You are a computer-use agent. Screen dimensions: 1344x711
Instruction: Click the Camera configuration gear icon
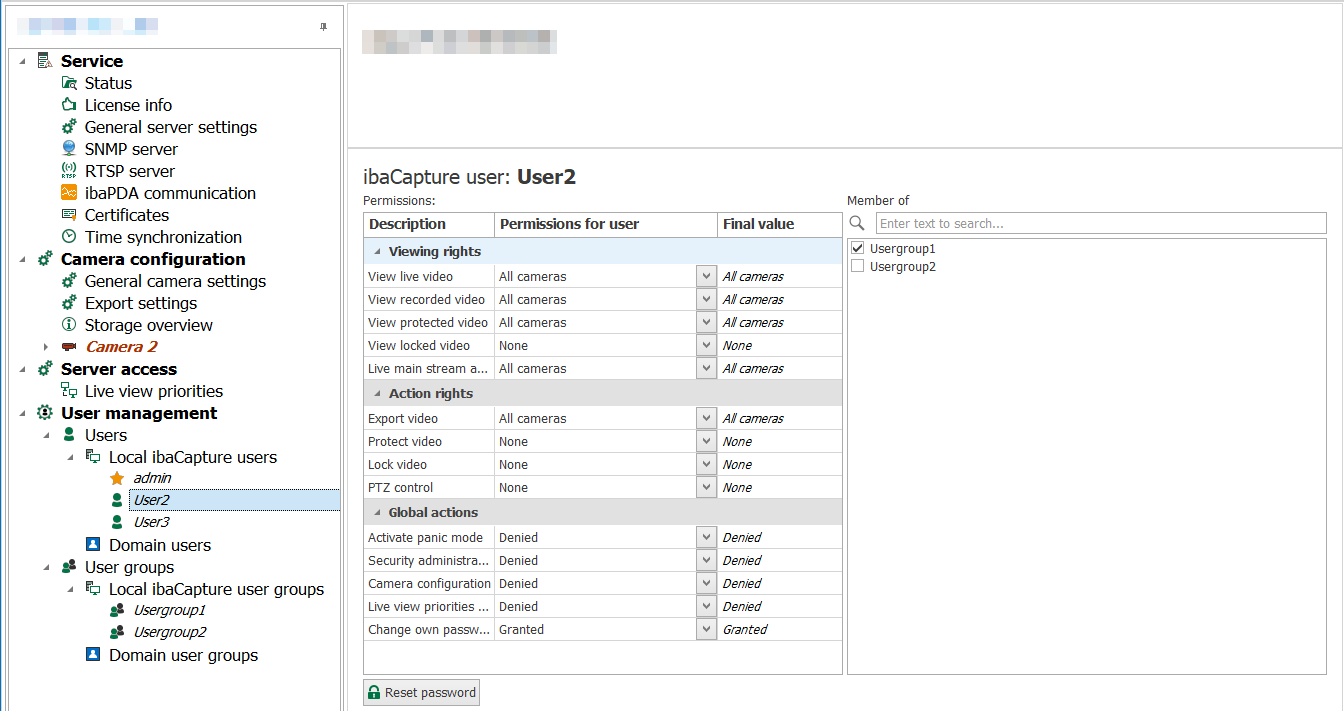(44, 259)
